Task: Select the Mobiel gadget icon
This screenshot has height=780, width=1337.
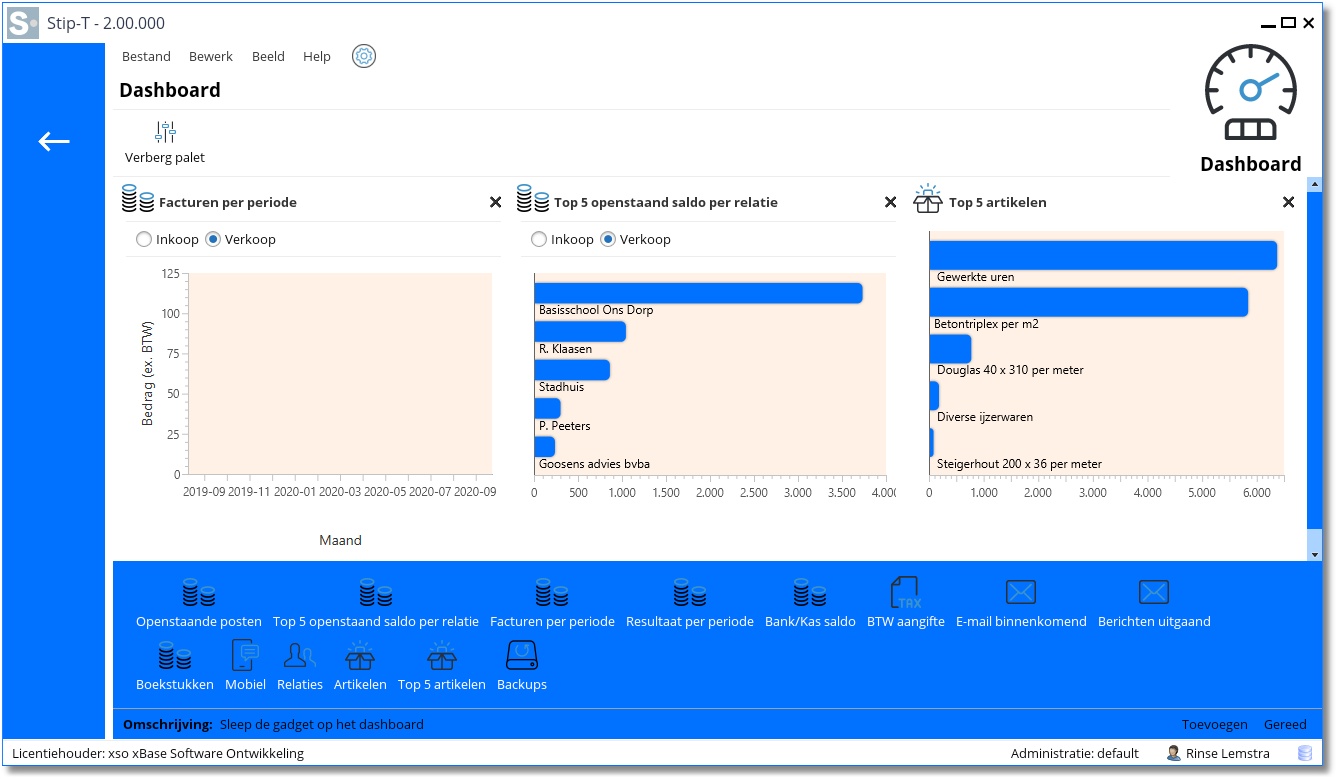Action: [245, 657]
